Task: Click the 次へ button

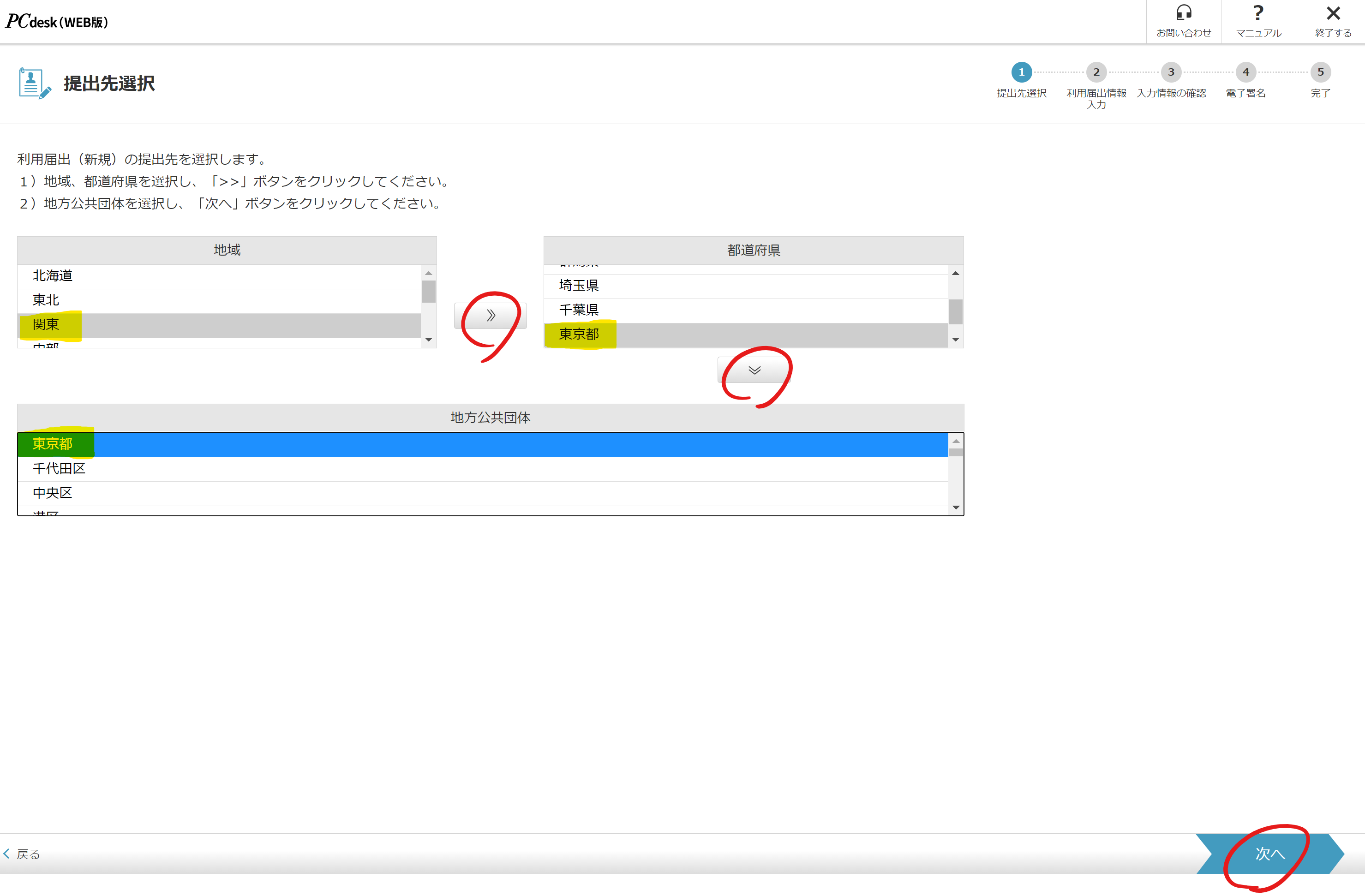Action: coord(1270,854)
